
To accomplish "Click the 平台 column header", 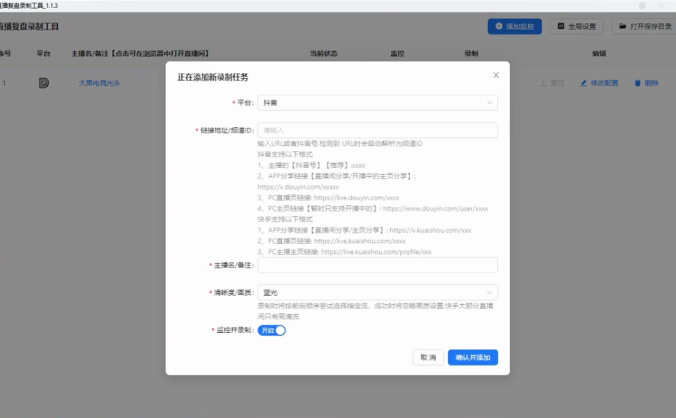I will (x=43, y=53).
